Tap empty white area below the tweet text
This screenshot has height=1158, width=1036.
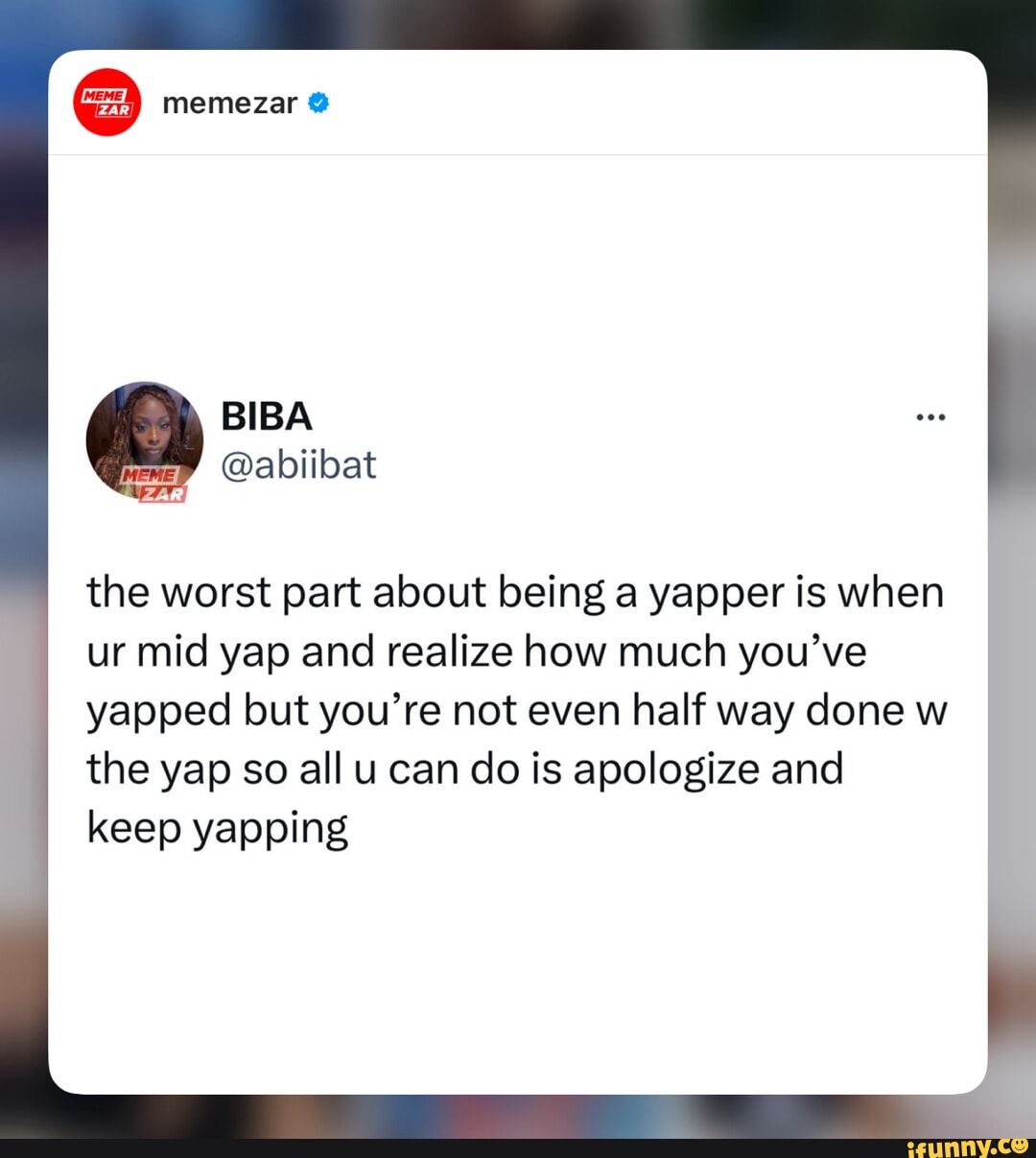tap(518, 969)
